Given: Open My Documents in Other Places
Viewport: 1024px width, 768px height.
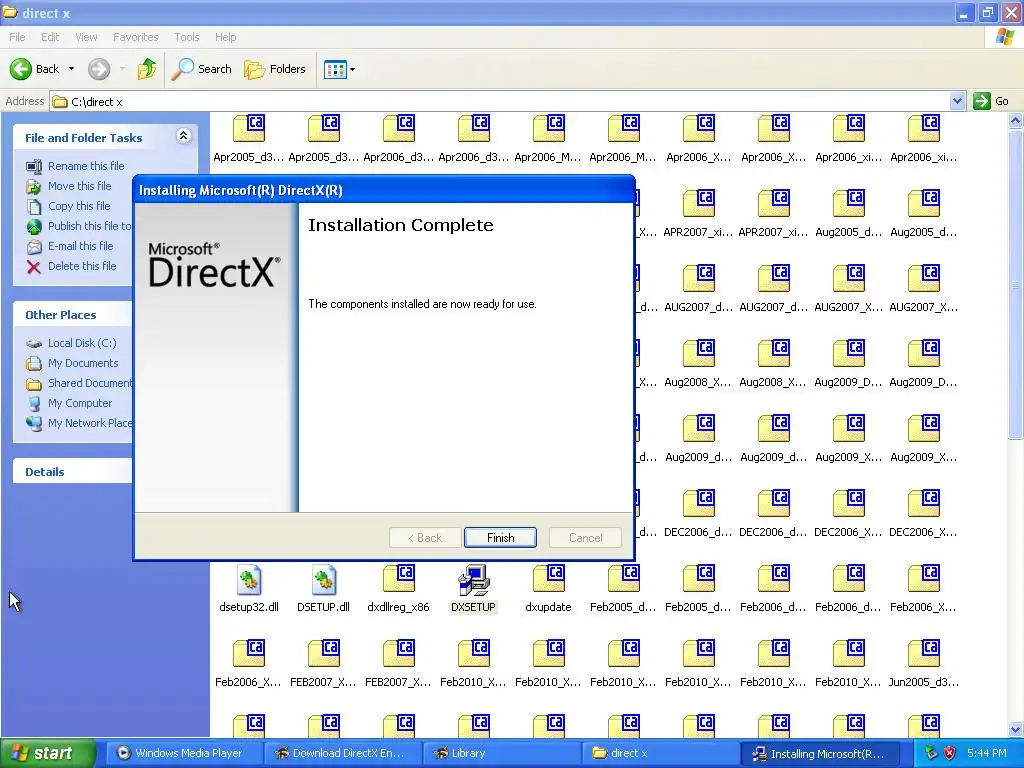Looking at the screenshot, I should coord(83,363).
